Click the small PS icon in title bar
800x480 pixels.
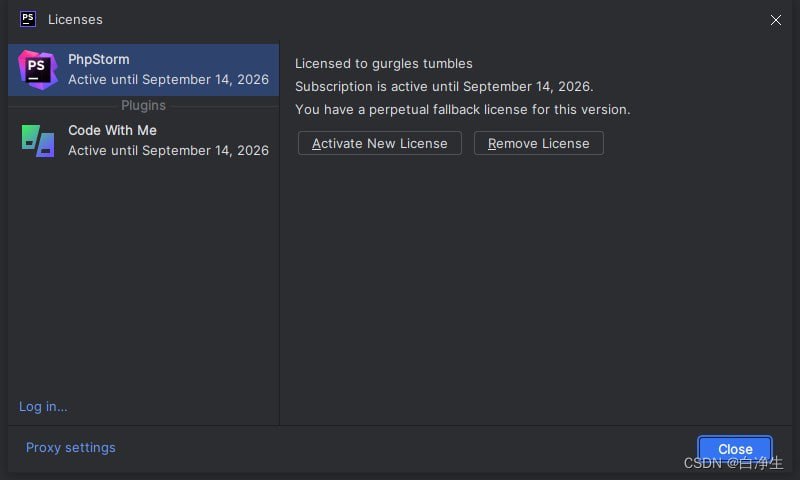[x=28, y=19]
